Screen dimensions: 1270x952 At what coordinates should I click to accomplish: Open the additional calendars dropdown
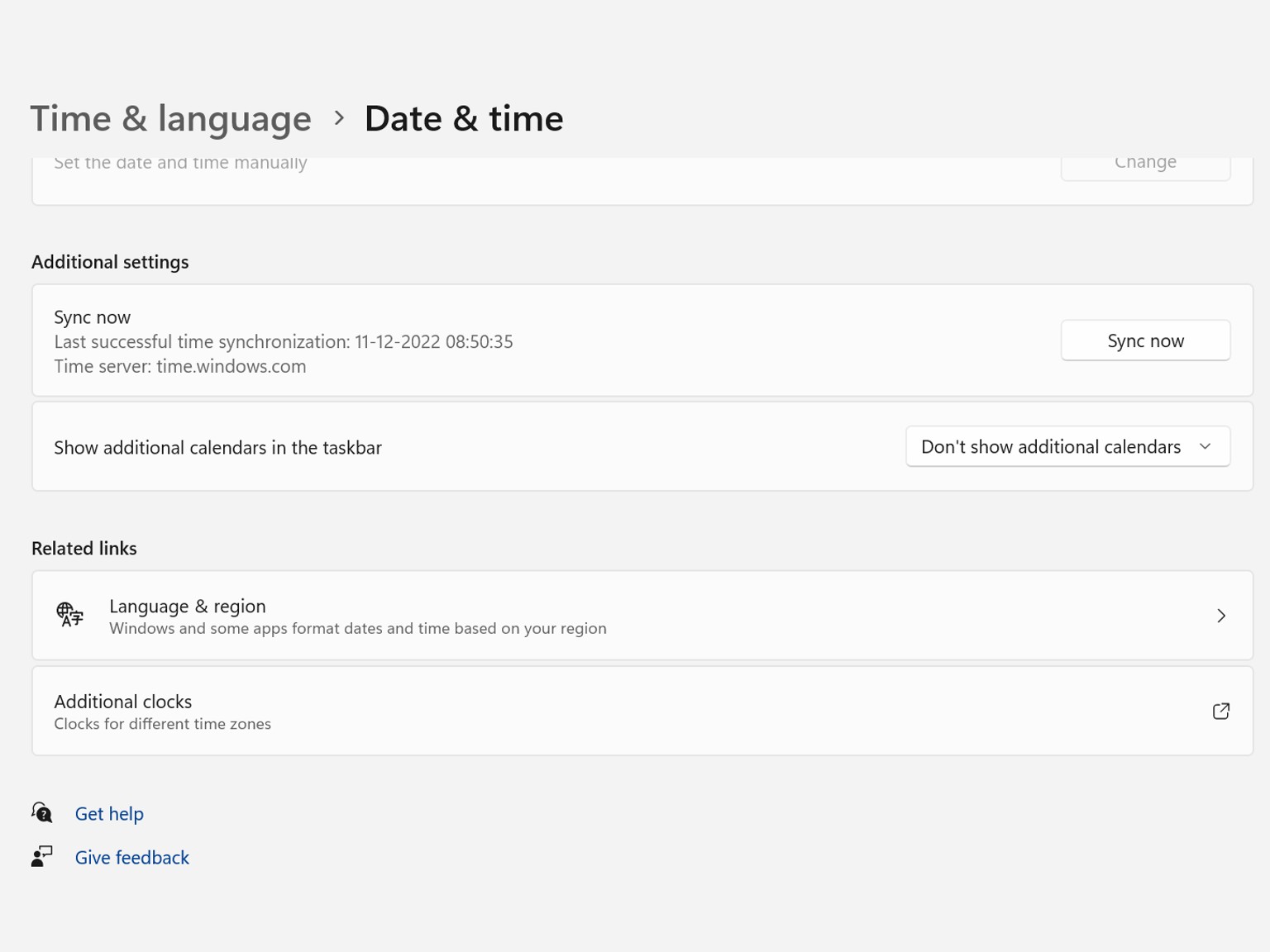click(x=1067, y=447)
